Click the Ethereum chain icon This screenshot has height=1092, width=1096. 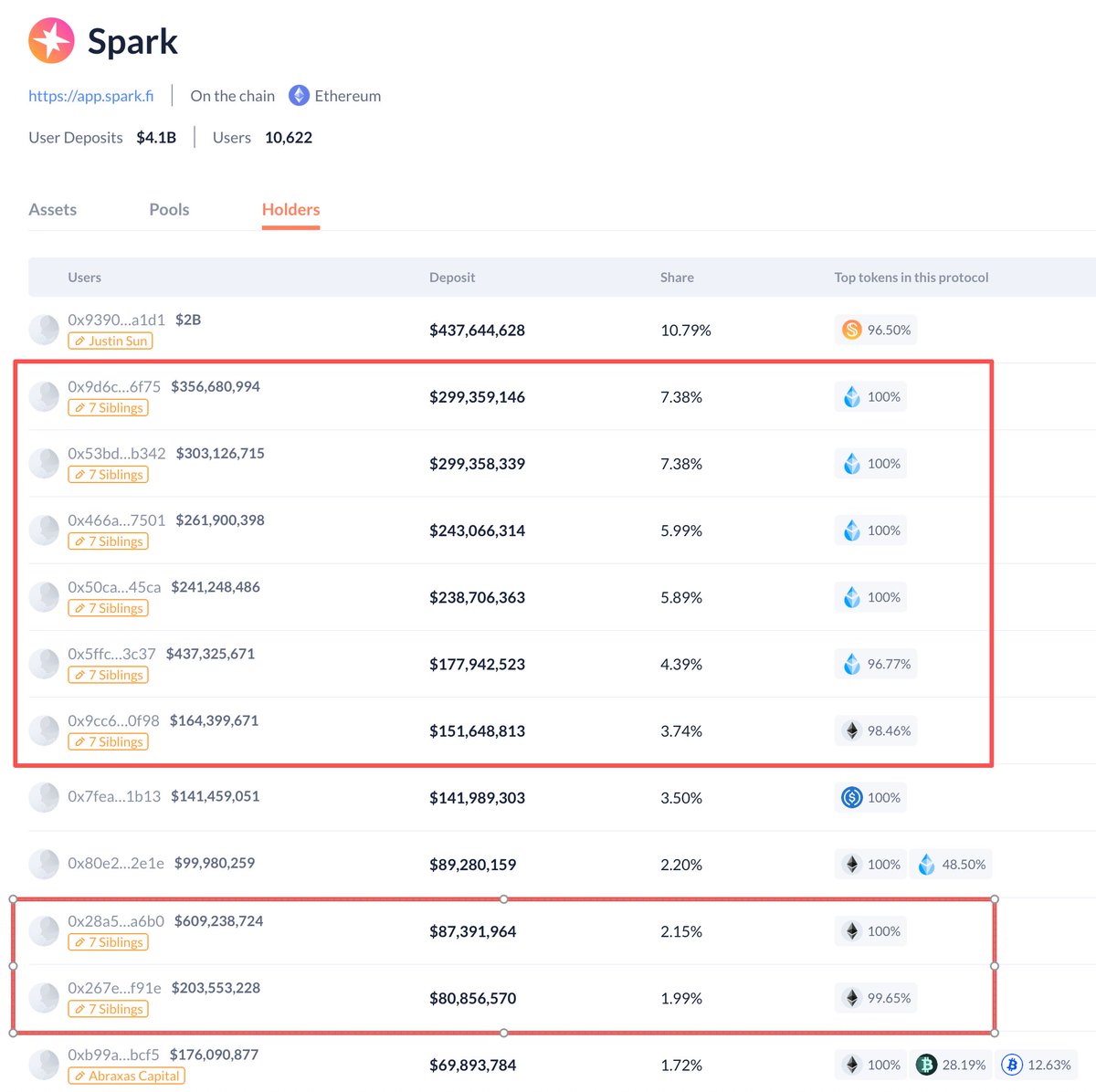(x=299, y=96)
